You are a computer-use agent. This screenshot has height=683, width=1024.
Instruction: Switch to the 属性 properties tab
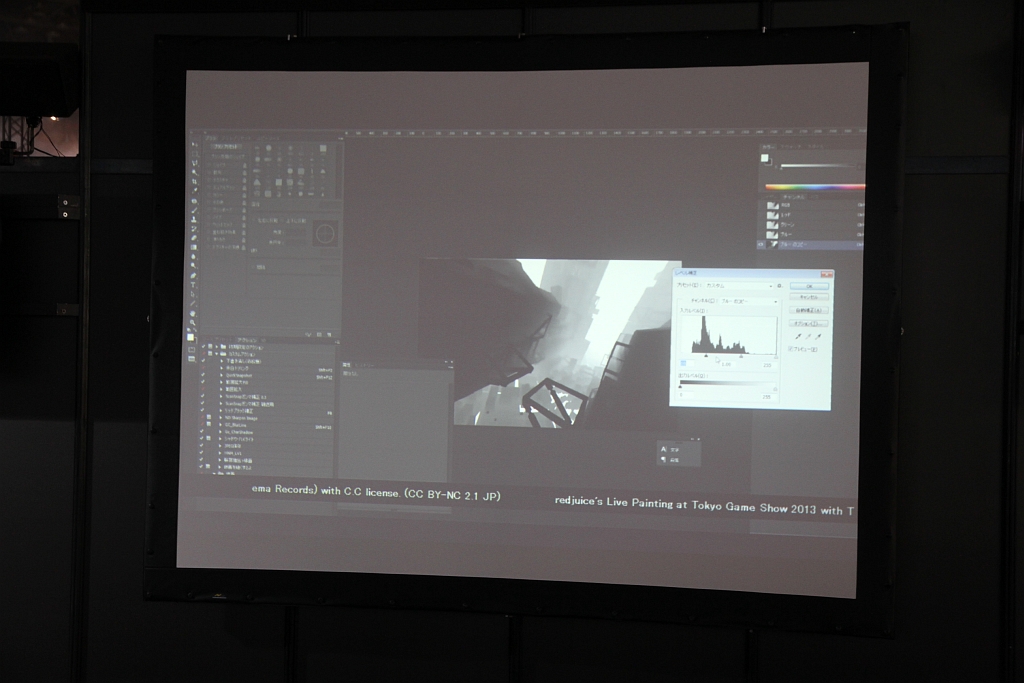coord(347,365)
